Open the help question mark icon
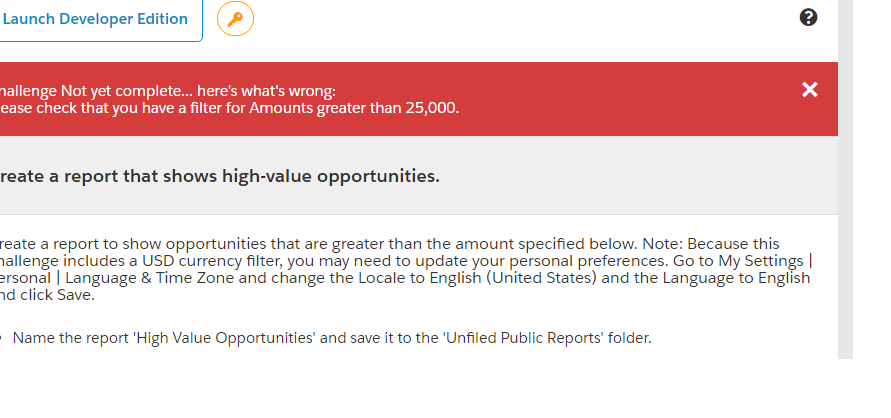This screenshot has height=418, width=891. pos(809,17)
